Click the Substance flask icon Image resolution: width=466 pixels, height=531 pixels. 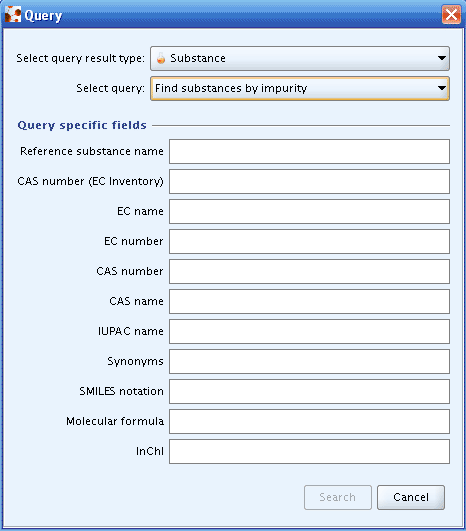[161, 58]
